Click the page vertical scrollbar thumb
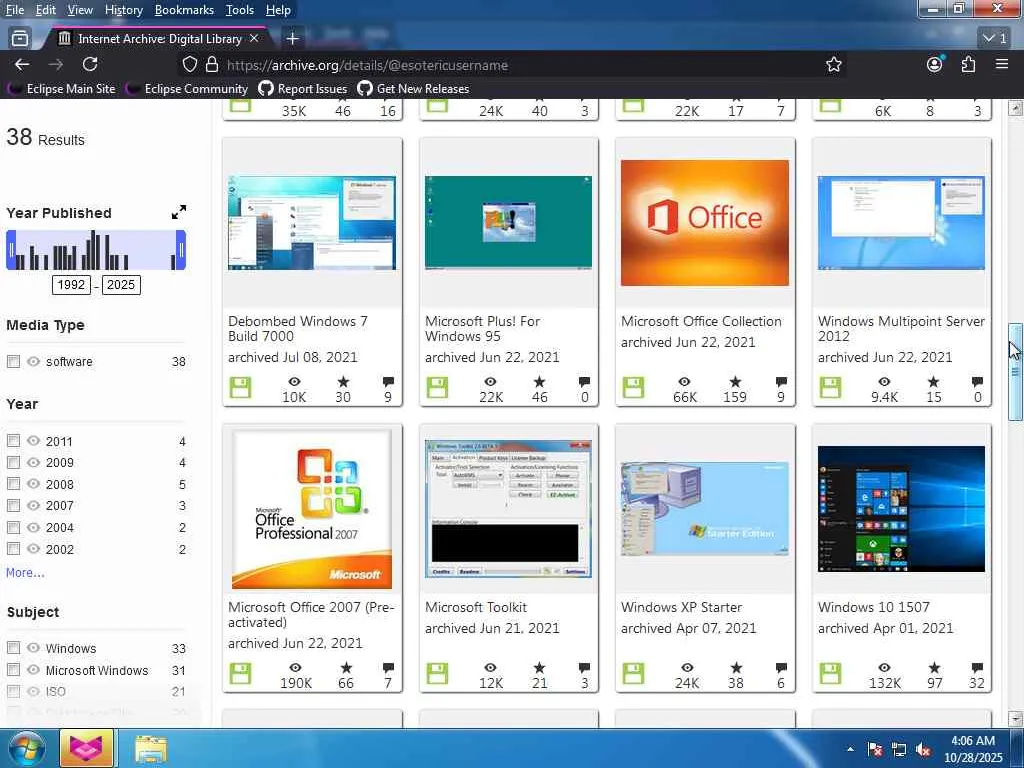The height and width of the screenshot is (768, 1024). pyautogui.click(x=1015, y=372)
